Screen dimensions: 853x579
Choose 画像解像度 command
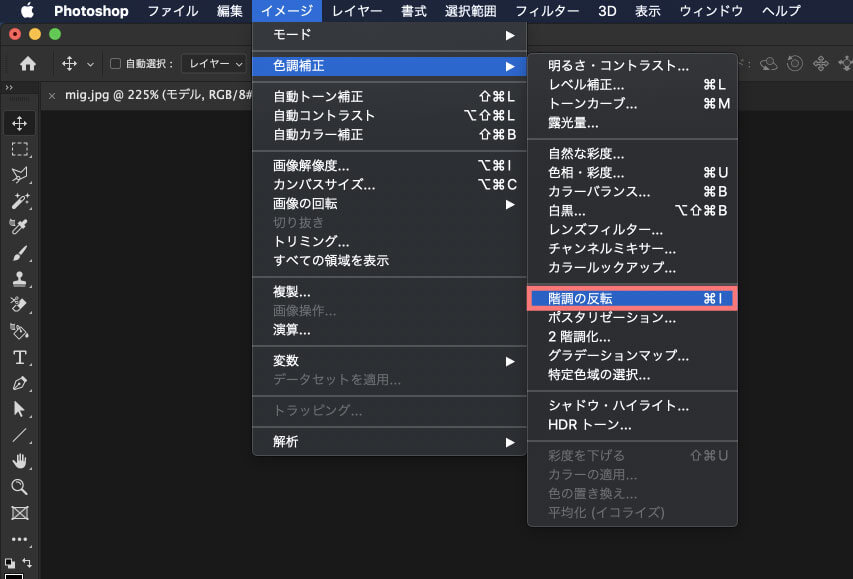390,166
